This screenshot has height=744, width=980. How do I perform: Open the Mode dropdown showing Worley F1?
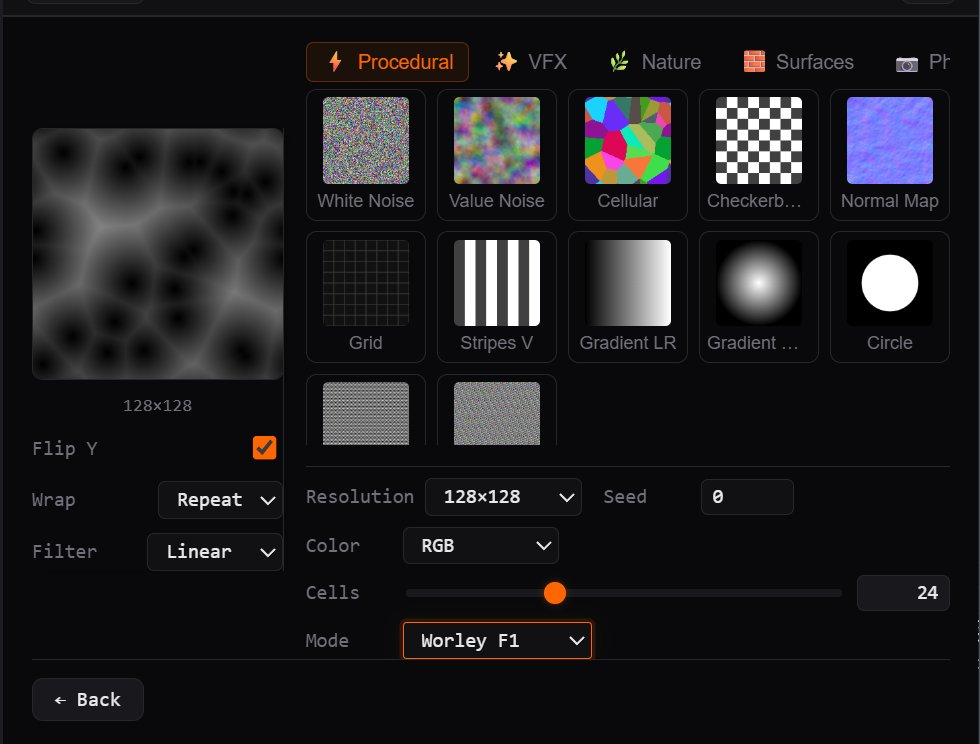click(x=497, y=641)
